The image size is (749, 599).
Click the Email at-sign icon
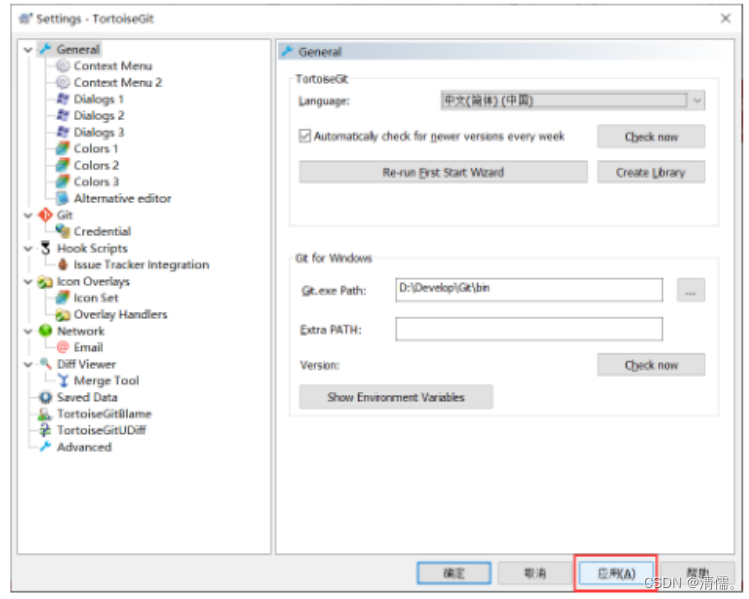[x=63, y=347]
